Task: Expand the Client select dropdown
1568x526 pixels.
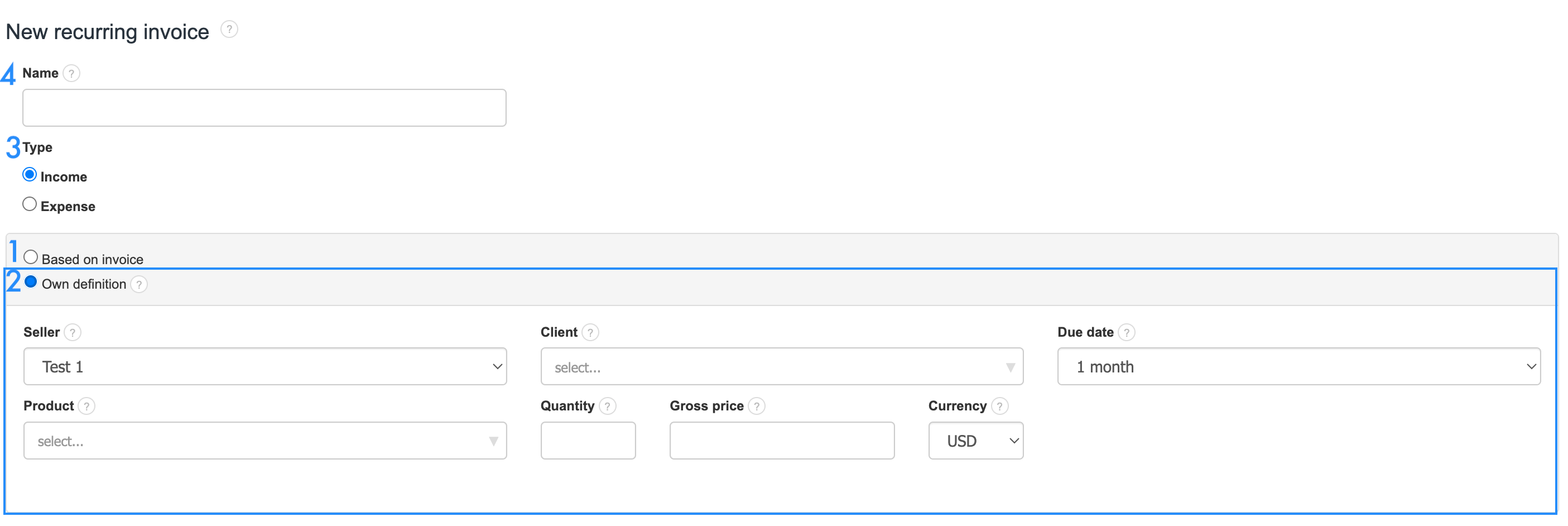Action: [x=782, y=367]
